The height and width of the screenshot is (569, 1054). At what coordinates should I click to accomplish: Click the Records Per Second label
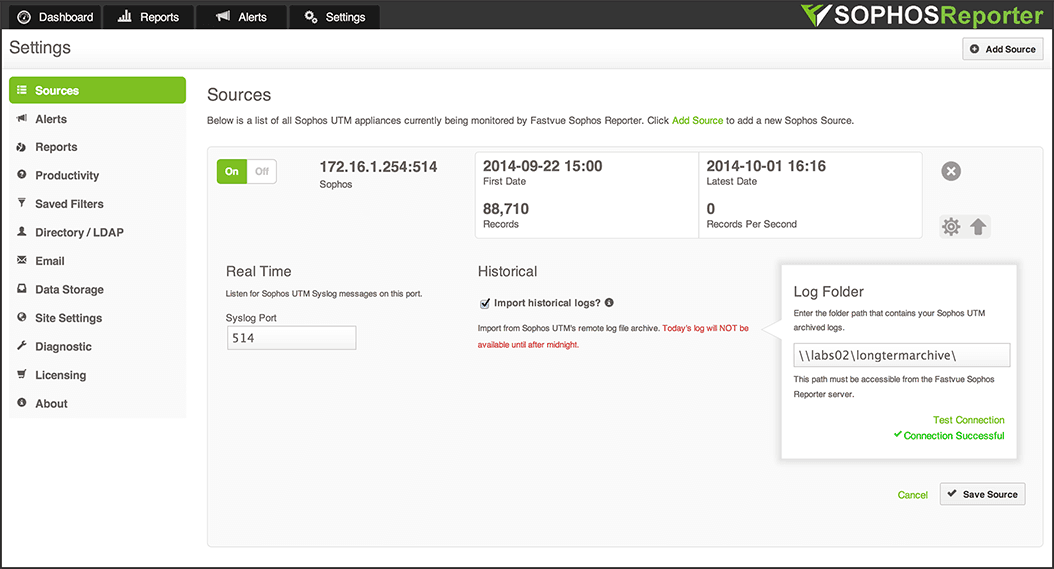point(752,224)
